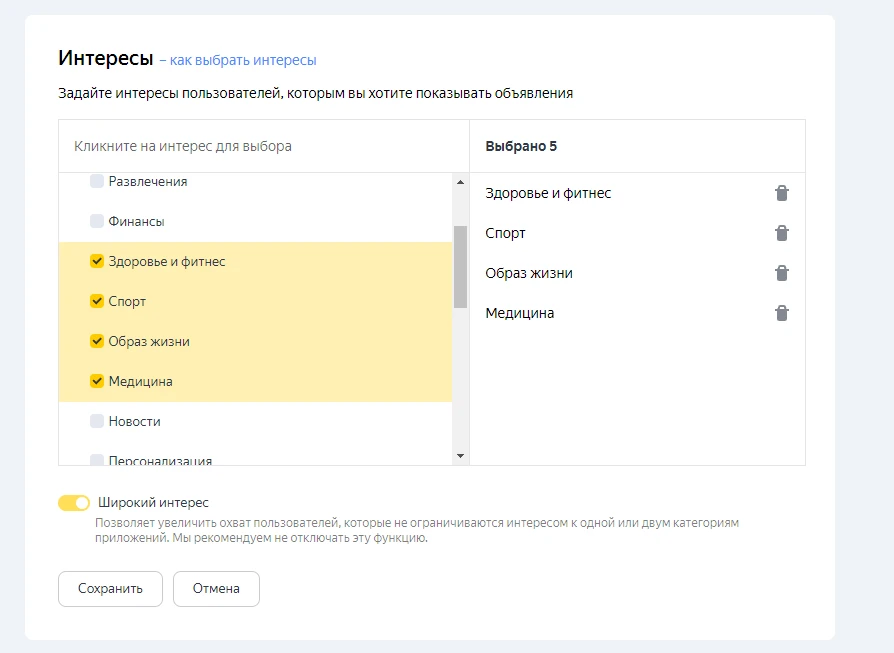This screenshot has width=894, height=653.
Task: Select Здоровье и фитнес in right list
Action: [x=548, y=193]
